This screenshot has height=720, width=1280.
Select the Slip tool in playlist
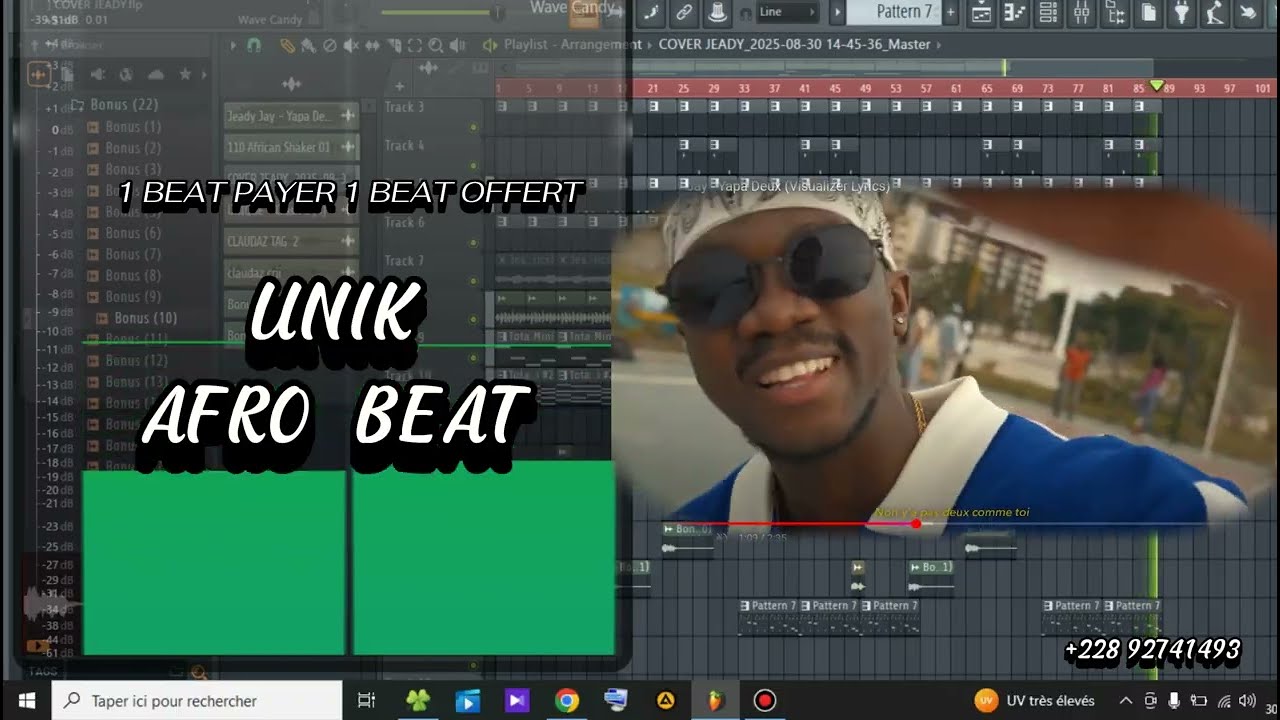[374, 45]
